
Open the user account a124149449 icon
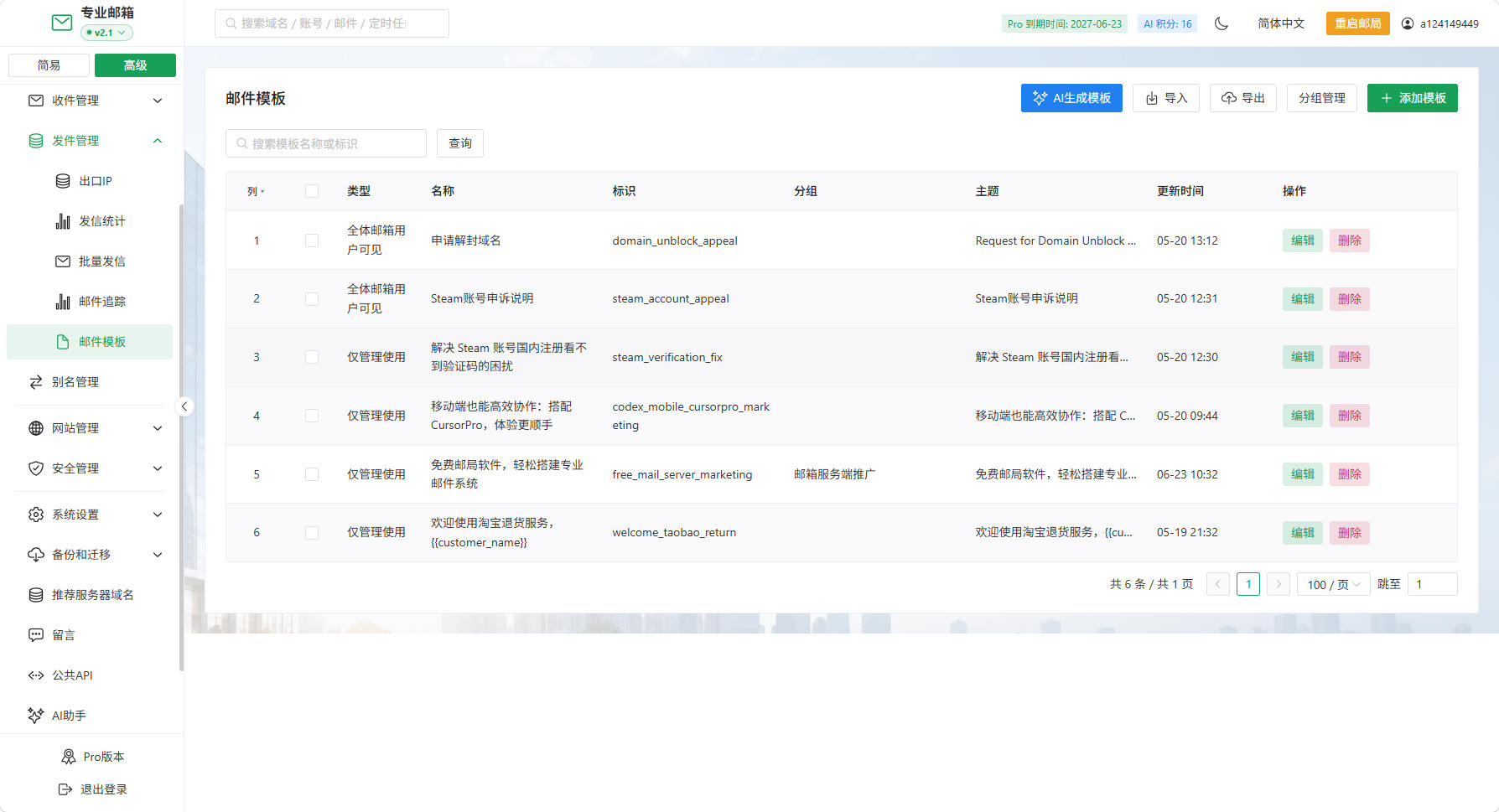click(1408, 23)
